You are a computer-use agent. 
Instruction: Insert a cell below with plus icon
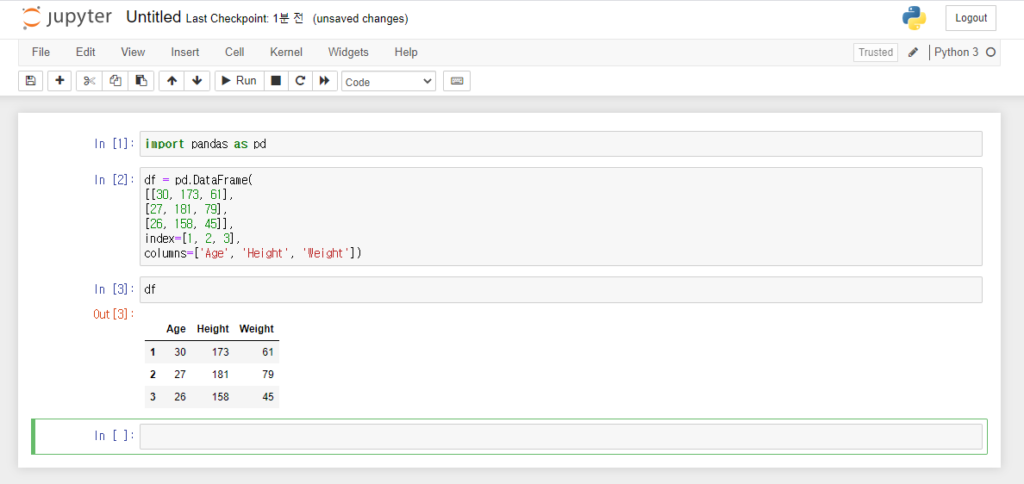click(60, 81)
